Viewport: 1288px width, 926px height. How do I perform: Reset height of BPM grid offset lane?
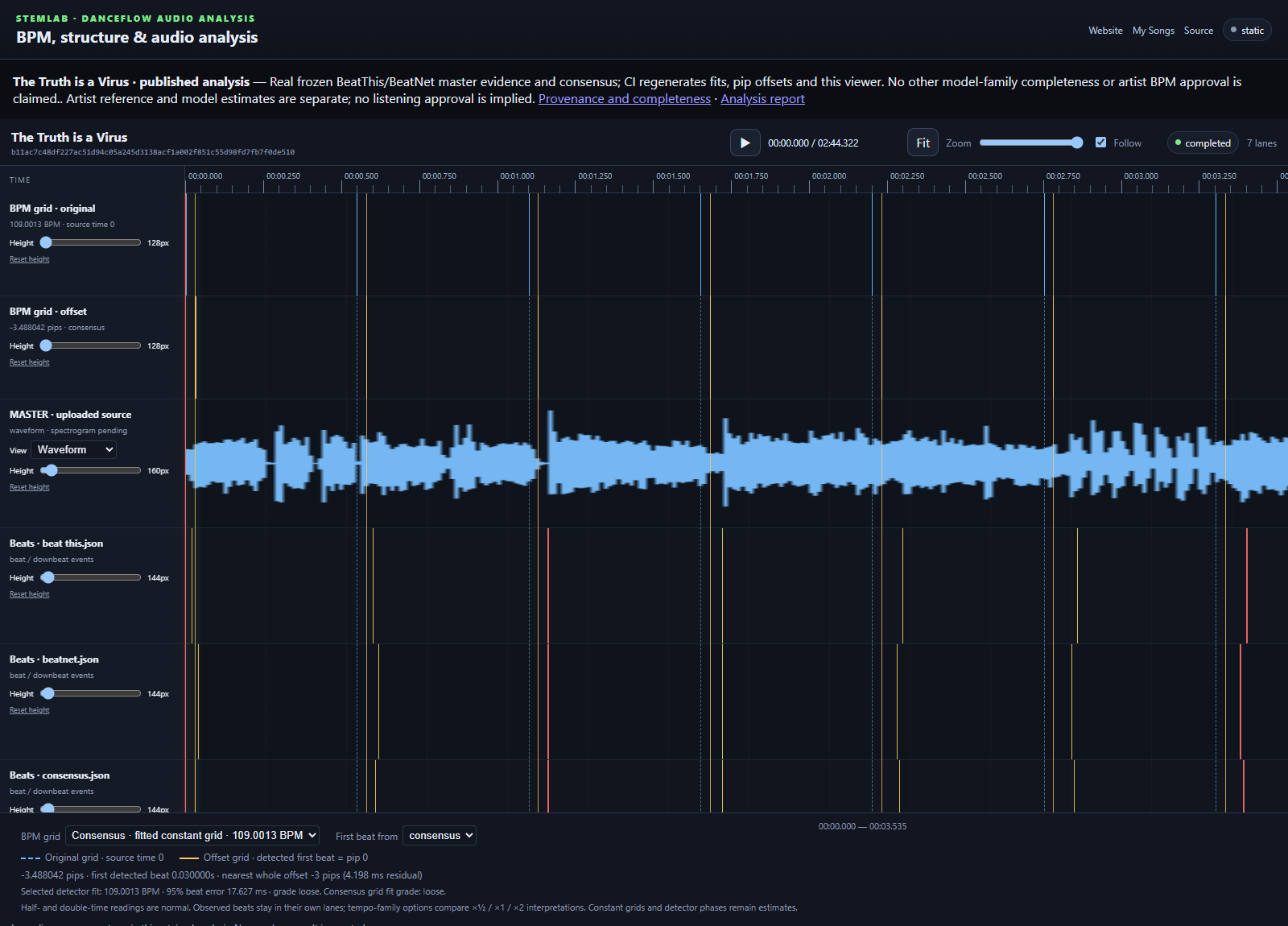30,362
